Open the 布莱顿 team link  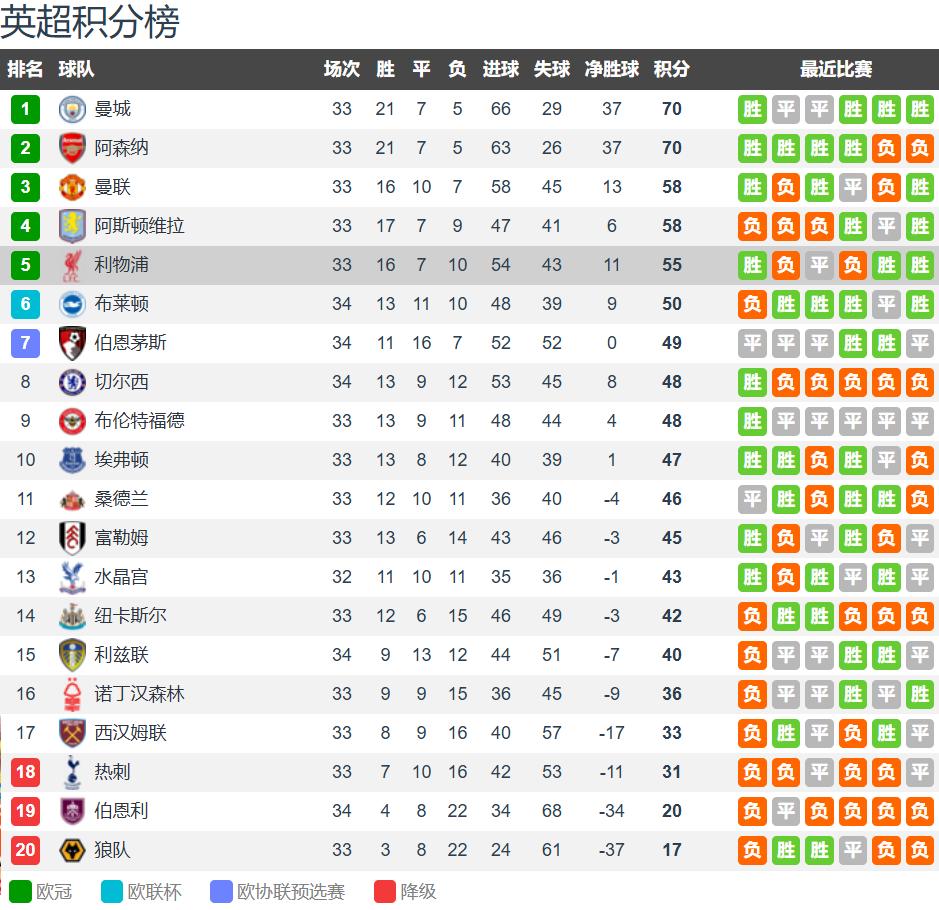[x=121, y=304]
